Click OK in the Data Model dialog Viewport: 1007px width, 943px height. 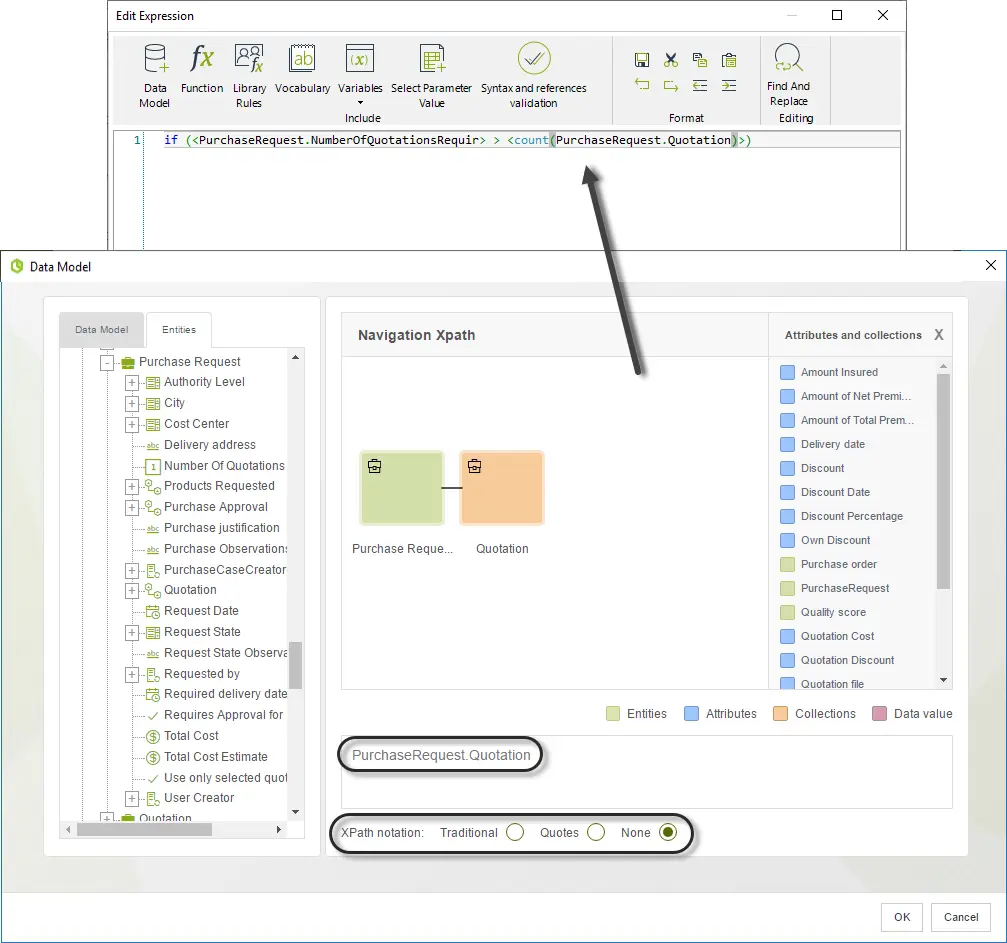coord(902,917)
